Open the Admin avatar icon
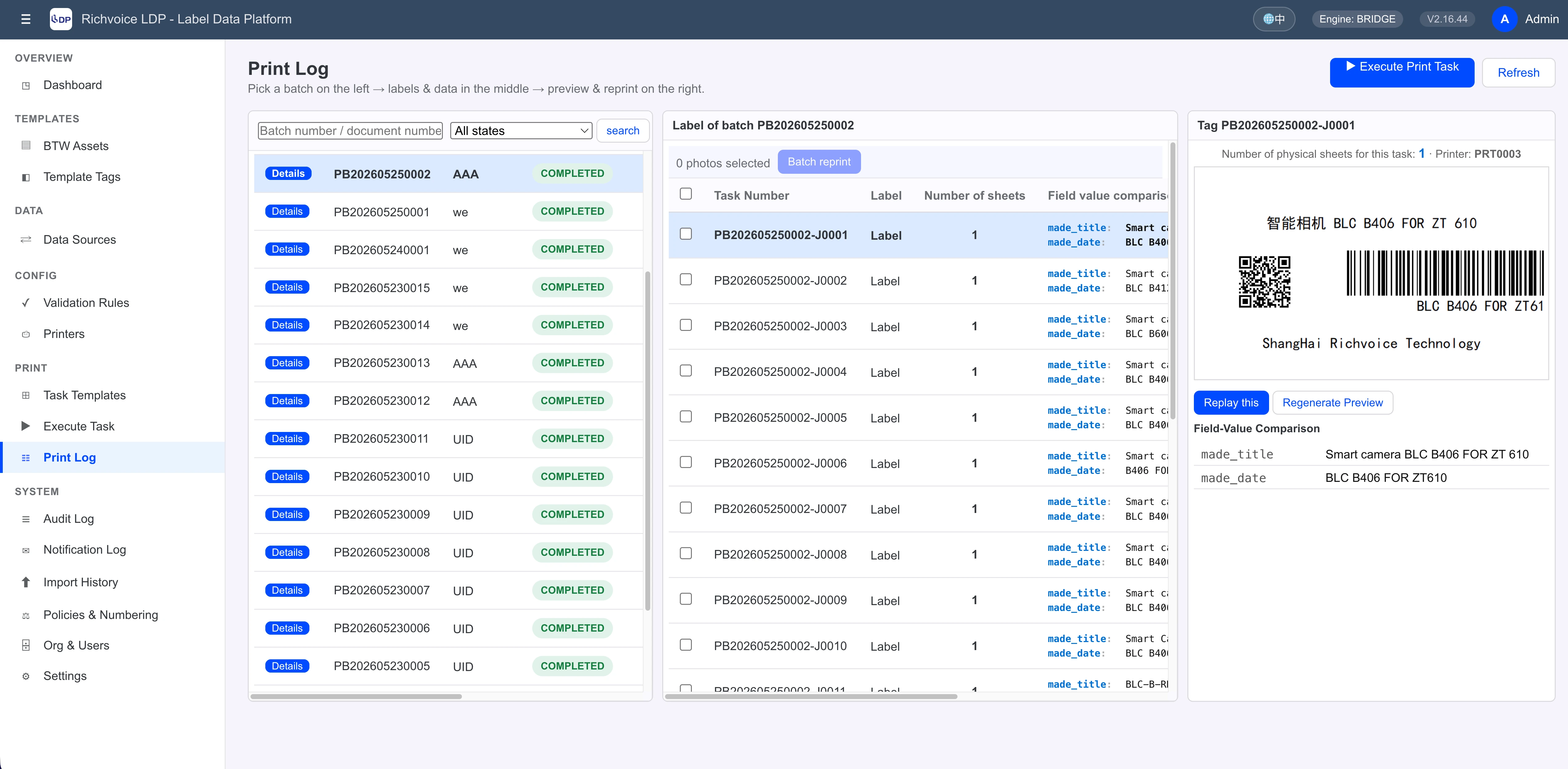This screenshot has height=769, width=1568. (x=1504, y=19)
